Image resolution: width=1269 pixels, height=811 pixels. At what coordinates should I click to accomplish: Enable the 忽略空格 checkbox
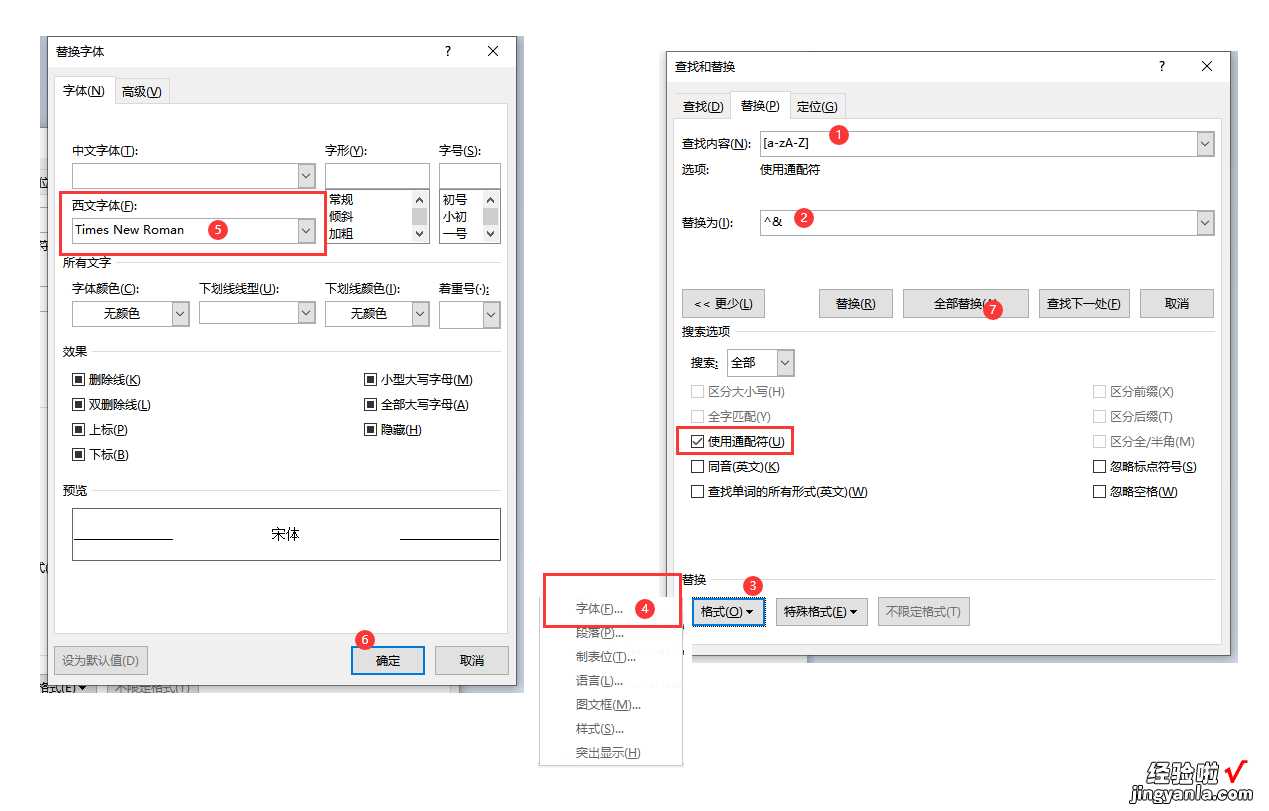tap(1100, 492)
